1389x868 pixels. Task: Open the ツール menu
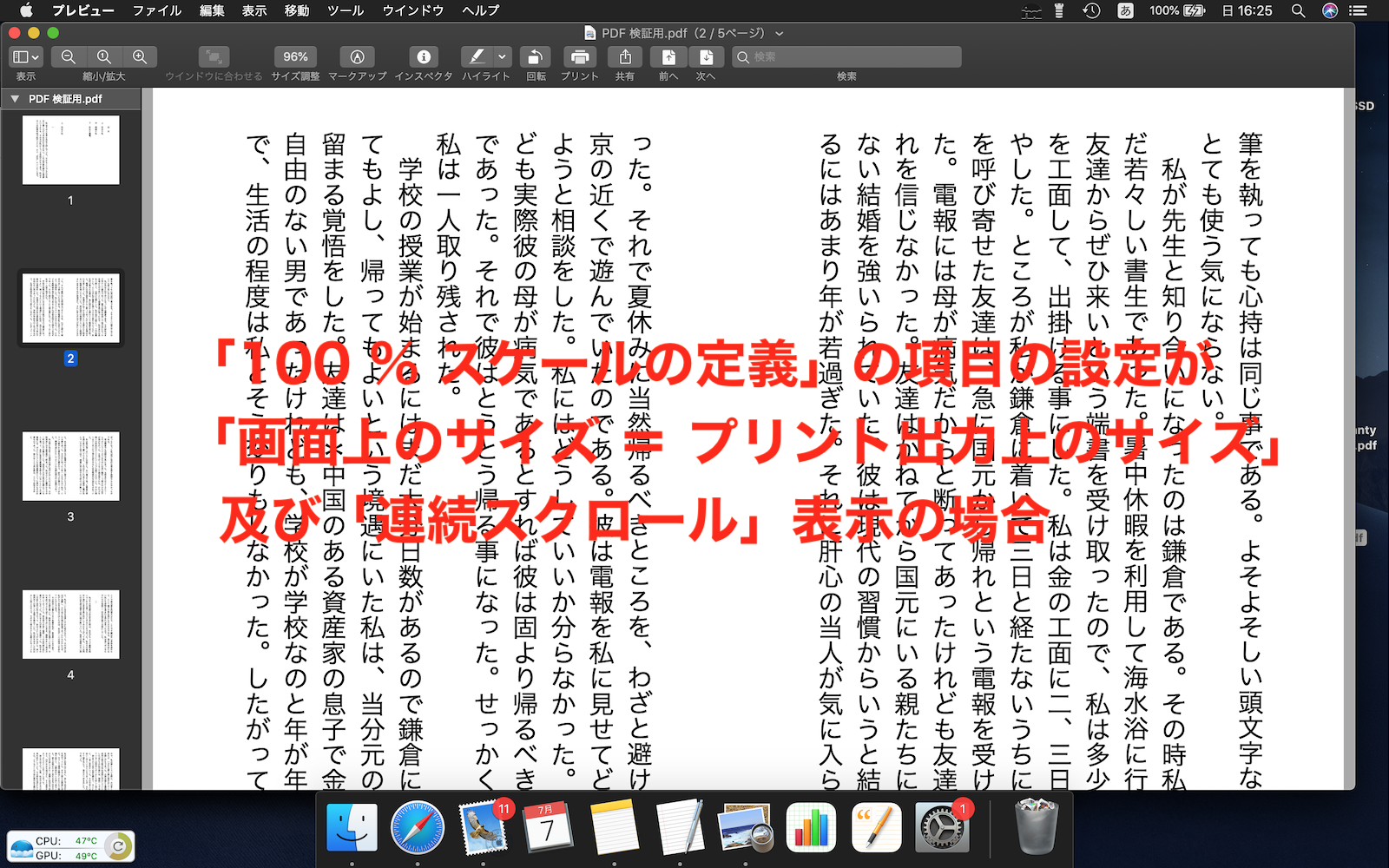click(x=345, y=10)
